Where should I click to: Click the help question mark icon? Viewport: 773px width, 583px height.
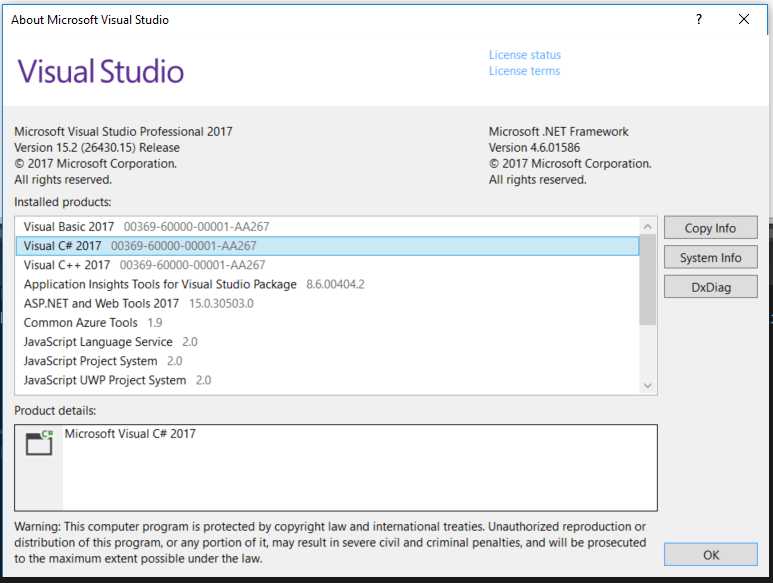[x=699, y=19]
